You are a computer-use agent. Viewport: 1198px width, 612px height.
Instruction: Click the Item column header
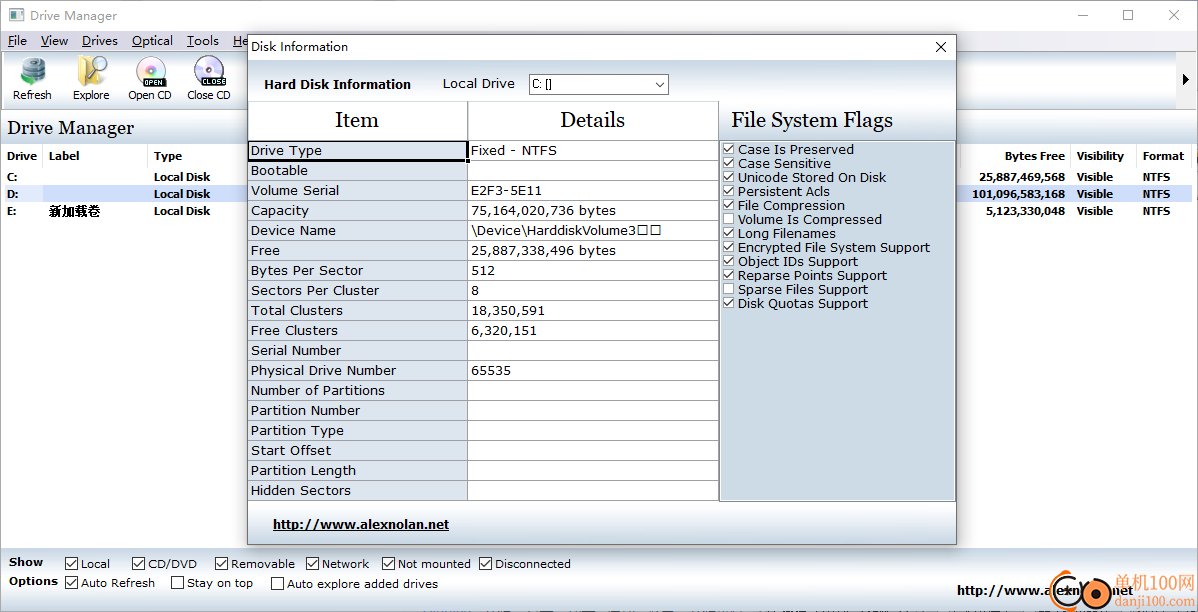pyautogui.click(x=357, y=121)
